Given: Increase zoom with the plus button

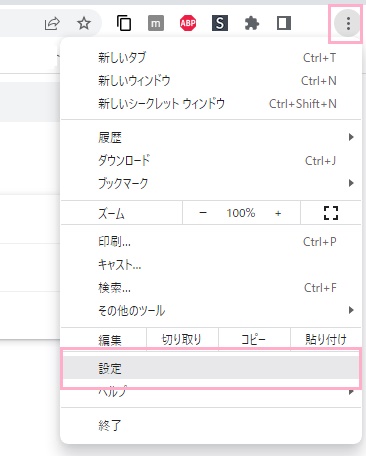Looking at the screenshot, I should tap(278, 213).
